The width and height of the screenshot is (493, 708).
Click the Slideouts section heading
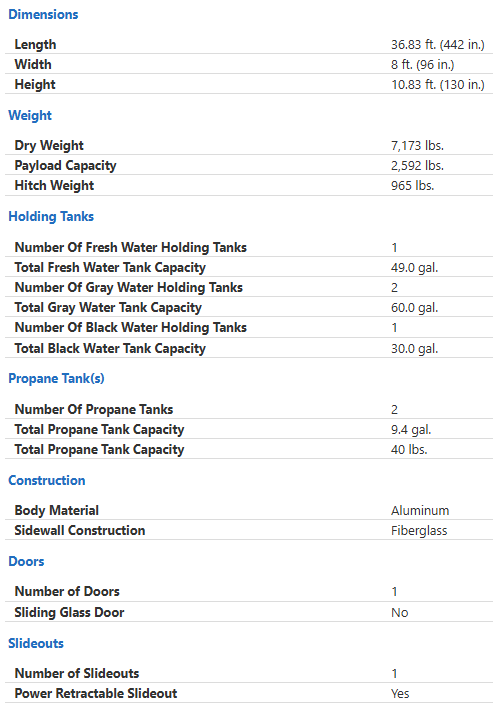coord(36,643)
